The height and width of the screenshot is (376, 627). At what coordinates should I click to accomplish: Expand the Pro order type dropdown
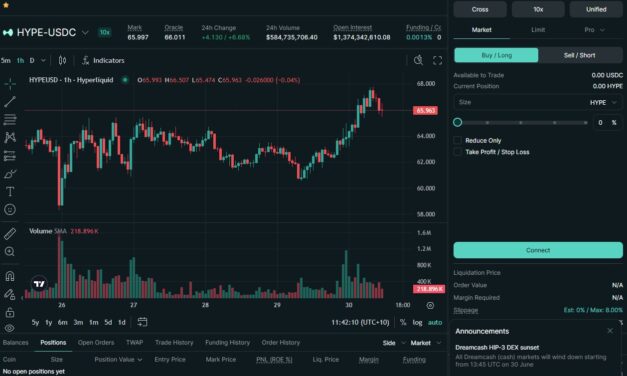pyautogui.click(x=594, y=30)
